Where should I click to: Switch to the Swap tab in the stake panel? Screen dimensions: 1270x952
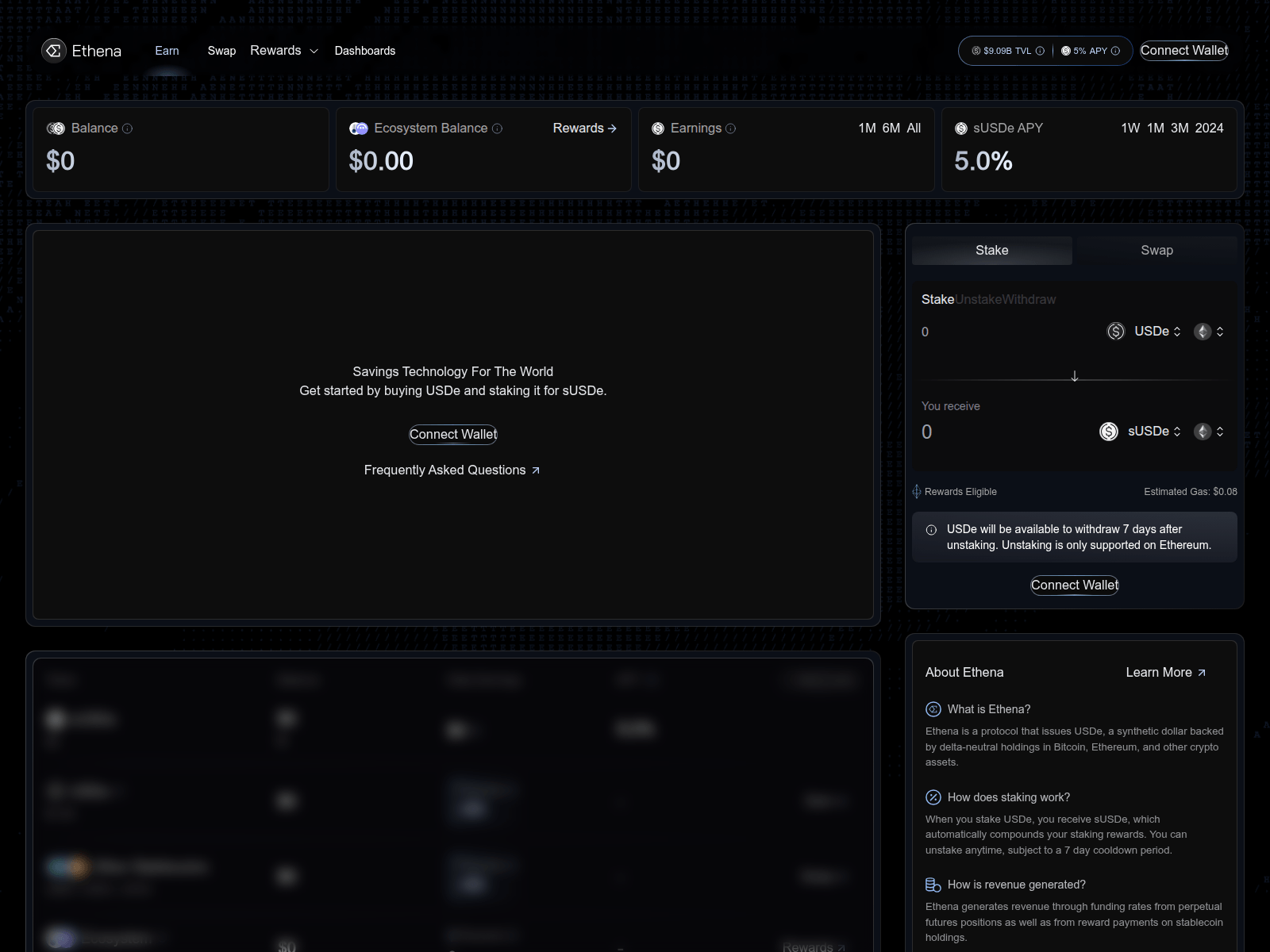click(1156, 250)
